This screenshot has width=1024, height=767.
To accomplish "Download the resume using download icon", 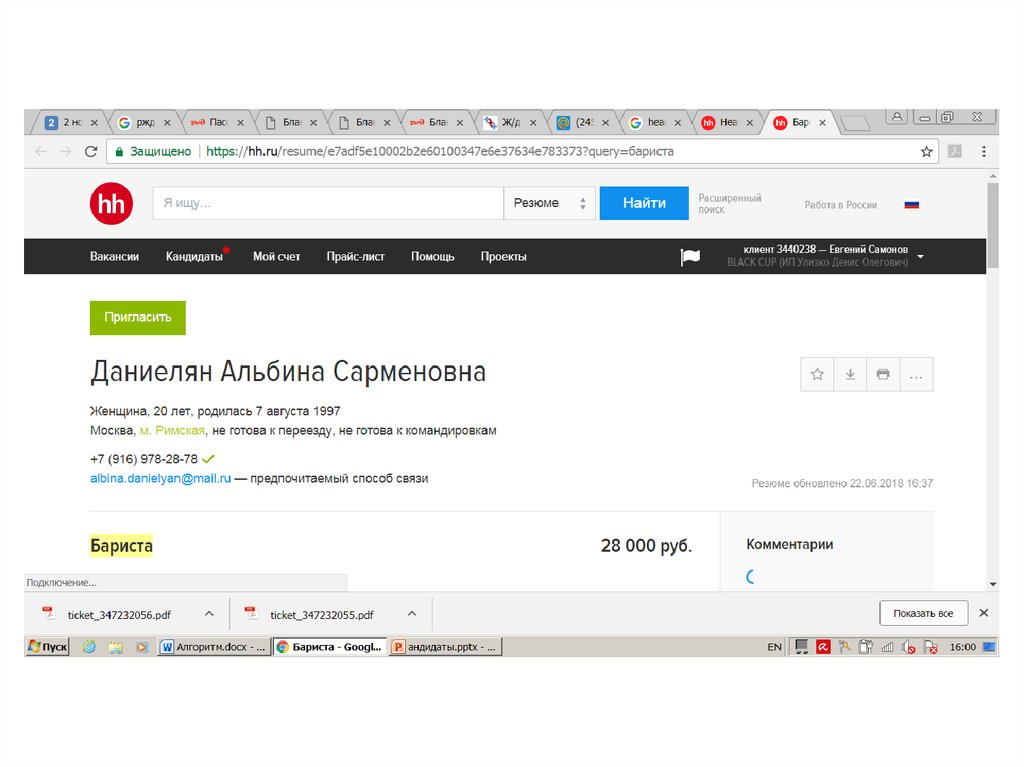I will [x=850, y=374].
